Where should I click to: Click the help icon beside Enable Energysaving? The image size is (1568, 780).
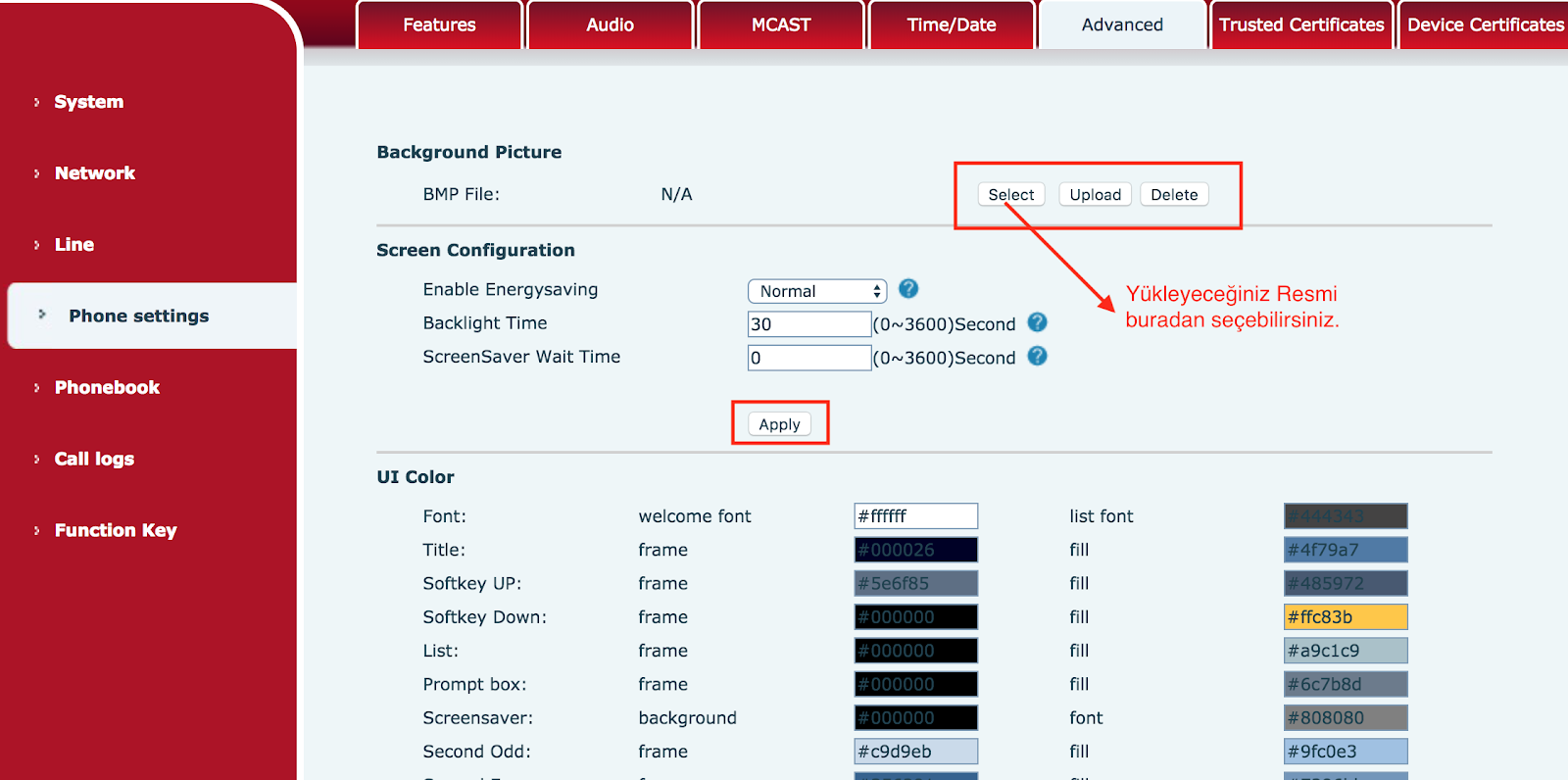coord(908,289)
